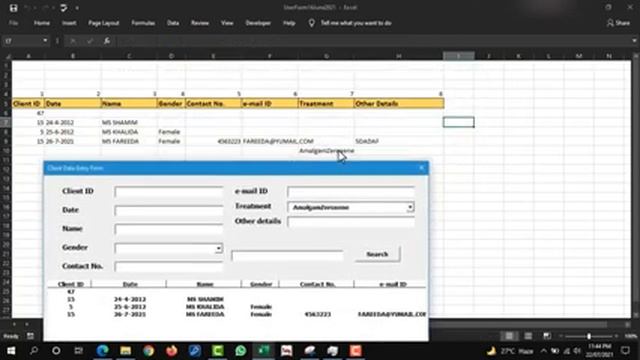Open WhatsApp from taskbar
This screenshot has height=360, width=640.
tap(241, 351)
